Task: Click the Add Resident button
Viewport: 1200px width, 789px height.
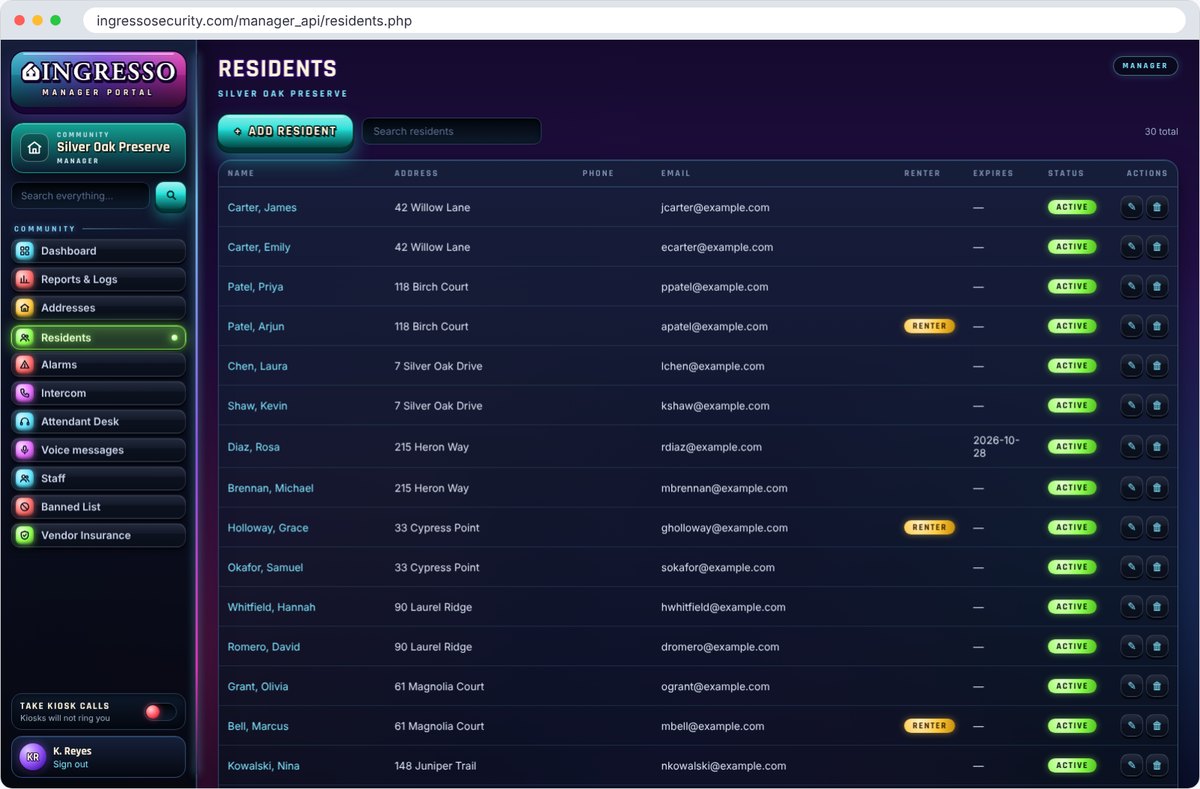Action: pos(285,131)
